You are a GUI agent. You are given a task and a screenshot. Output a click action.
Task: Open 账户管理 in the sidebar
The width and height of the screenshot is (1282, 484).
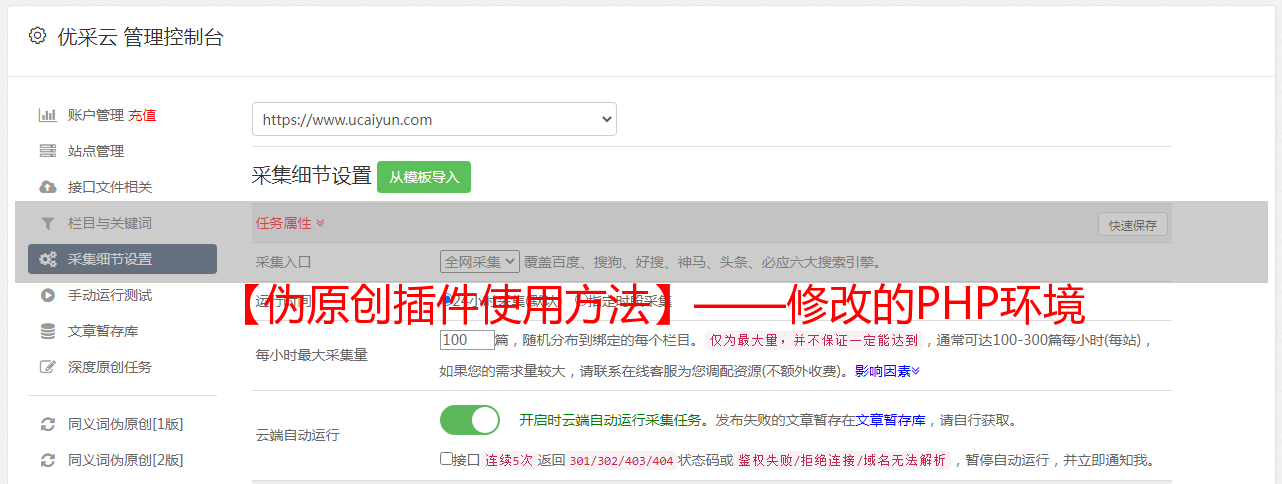(x=96, y=115)
